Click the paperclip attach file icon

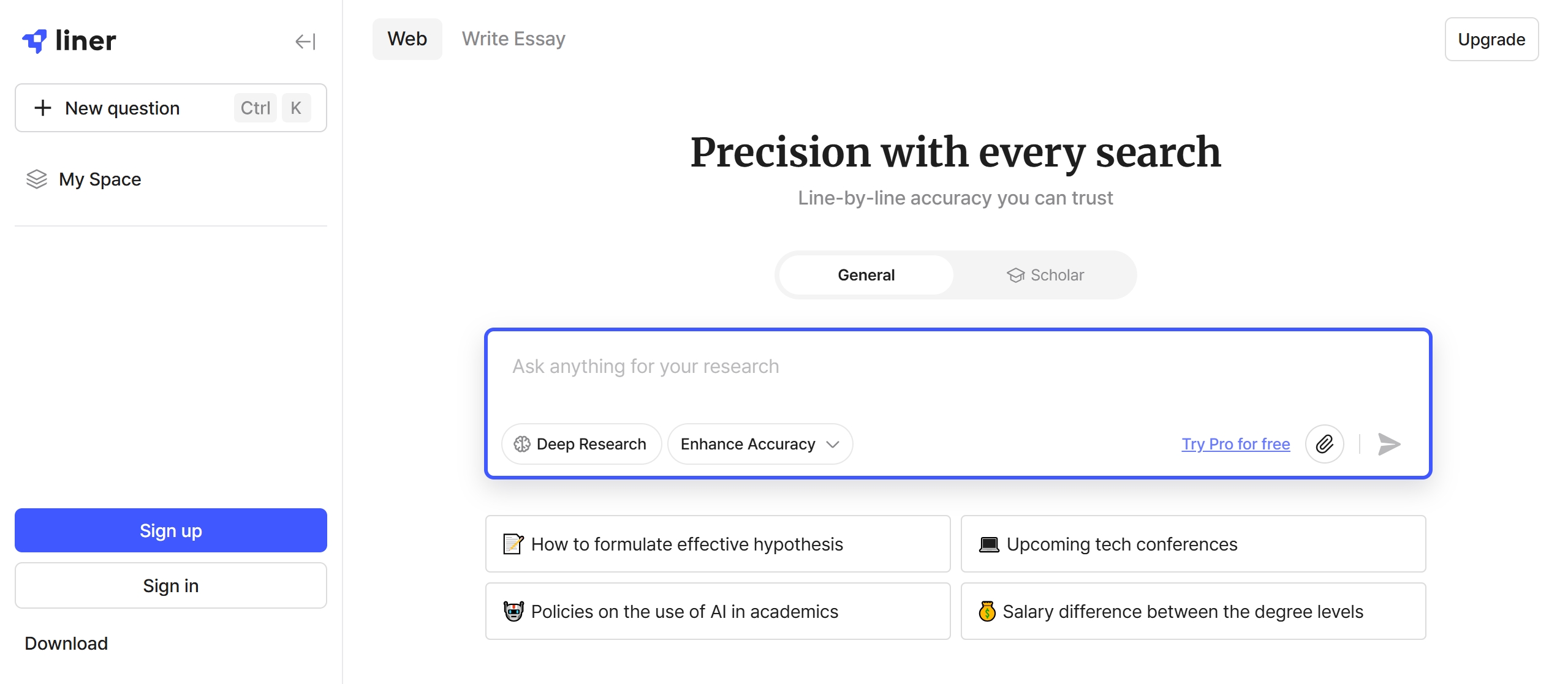click(1324, 444)
